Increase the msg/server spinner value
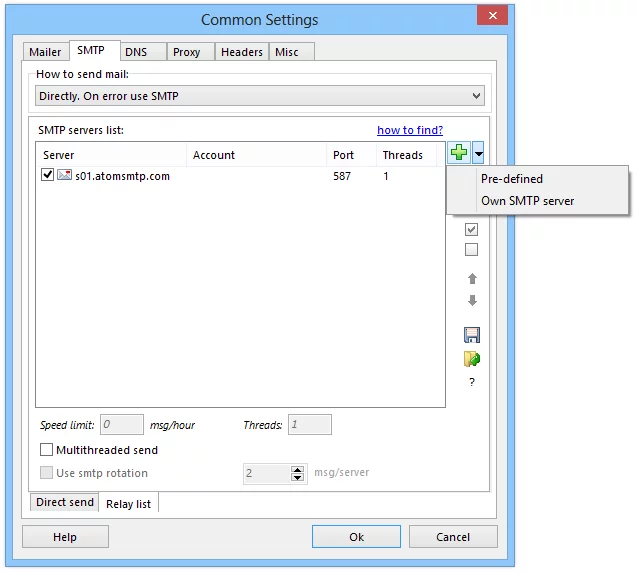The image size is (636, 572). point(297,468)
